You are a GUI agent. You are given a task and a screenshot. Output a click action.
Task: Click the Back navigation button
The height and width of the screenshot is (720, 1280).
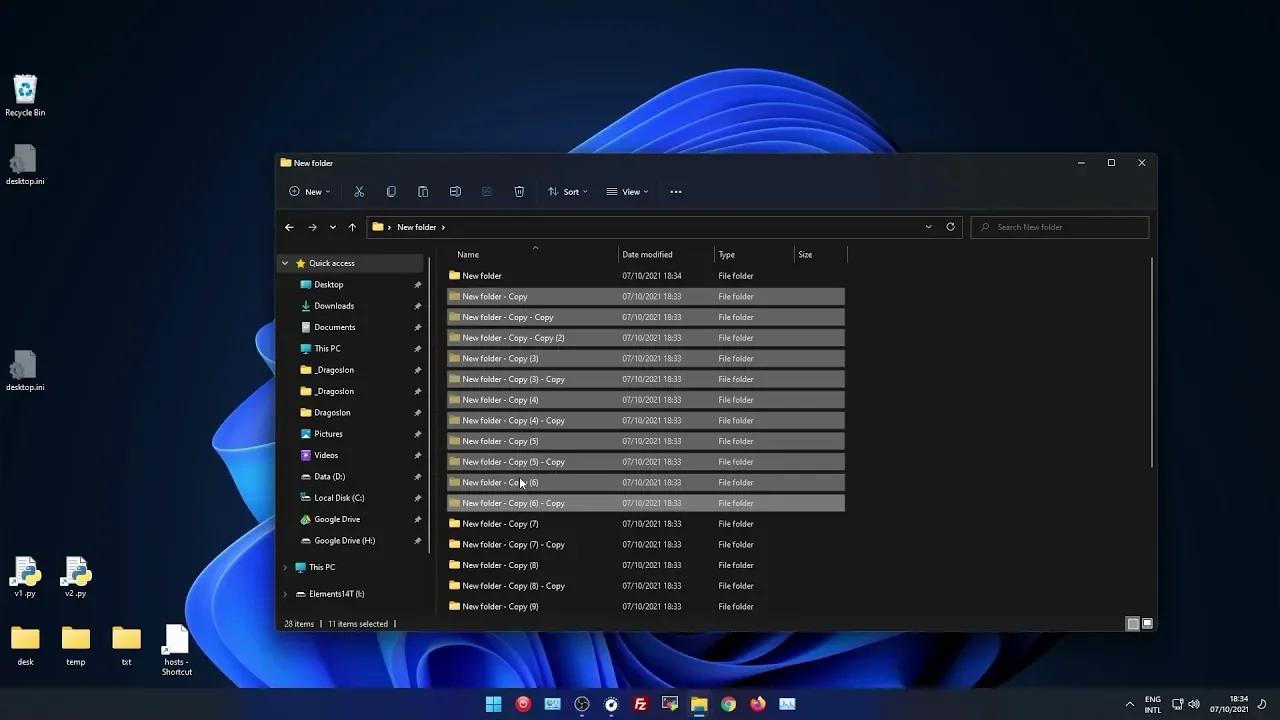[x=289, y=227]
